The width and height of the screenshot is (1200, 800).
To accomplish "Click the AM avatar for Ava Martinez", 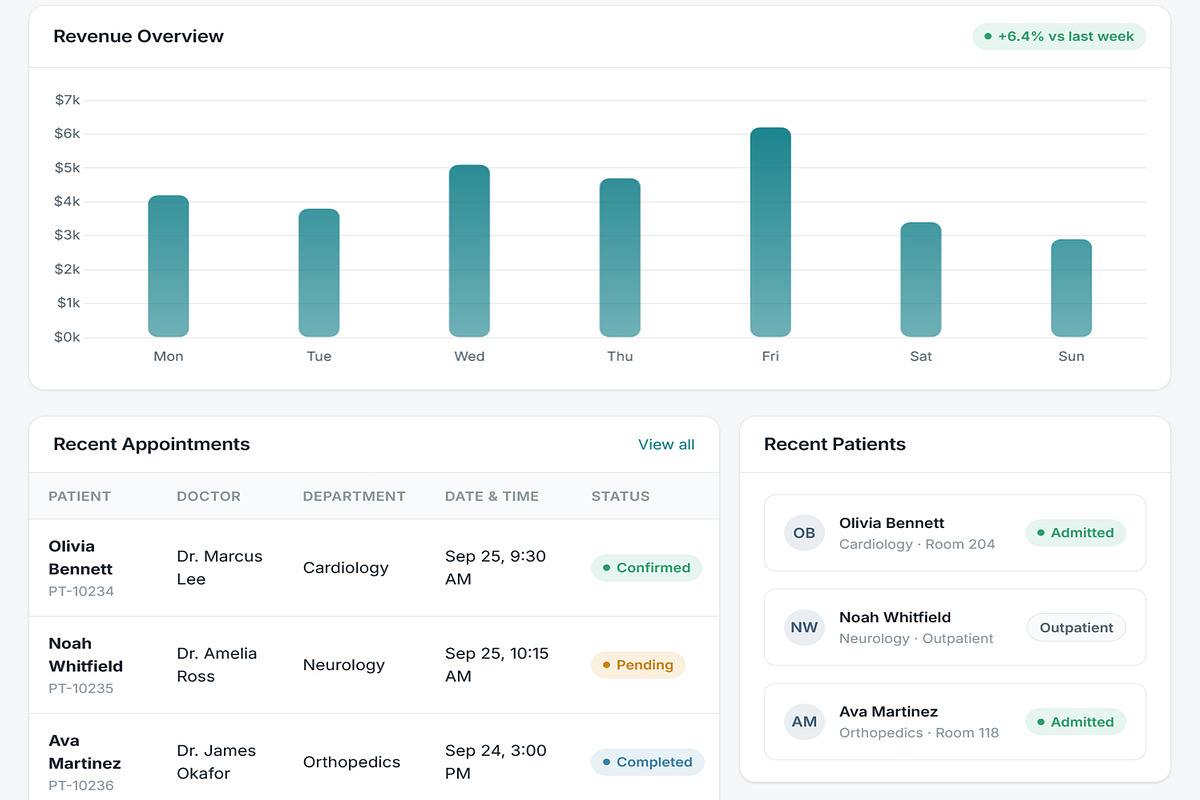I will coord(804,721).
